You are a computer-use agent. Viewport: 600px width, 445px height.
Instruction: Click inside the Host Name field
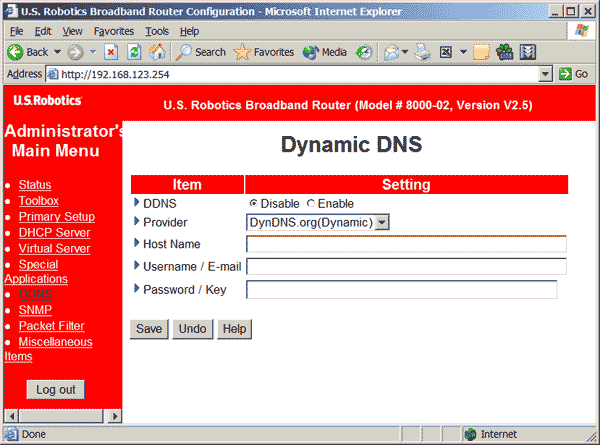[406, 244]
